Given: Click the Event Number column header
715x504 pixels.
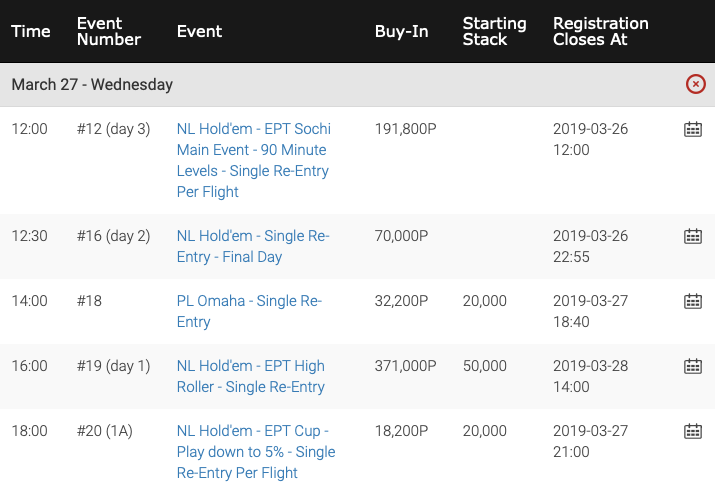Looking at the screenshot, I should 109,31.
